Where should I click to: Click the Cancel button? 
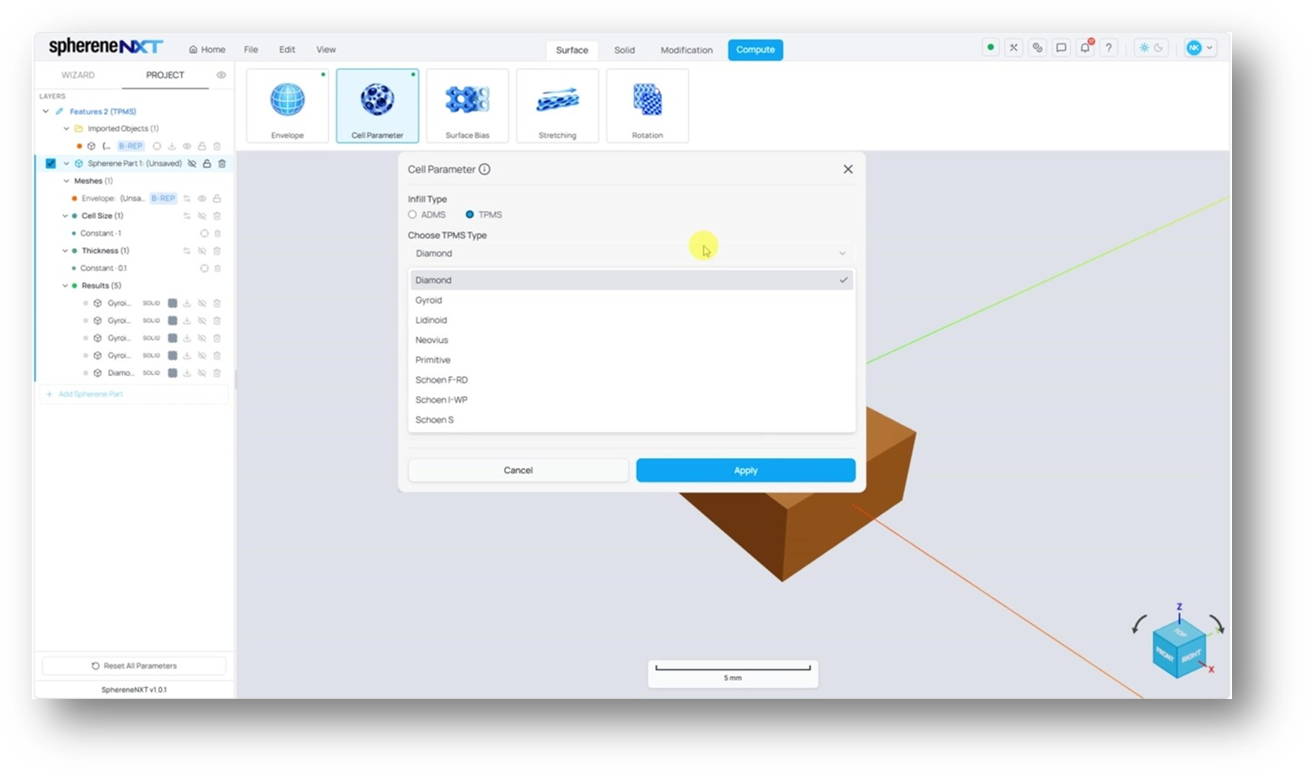coord(518,470)
